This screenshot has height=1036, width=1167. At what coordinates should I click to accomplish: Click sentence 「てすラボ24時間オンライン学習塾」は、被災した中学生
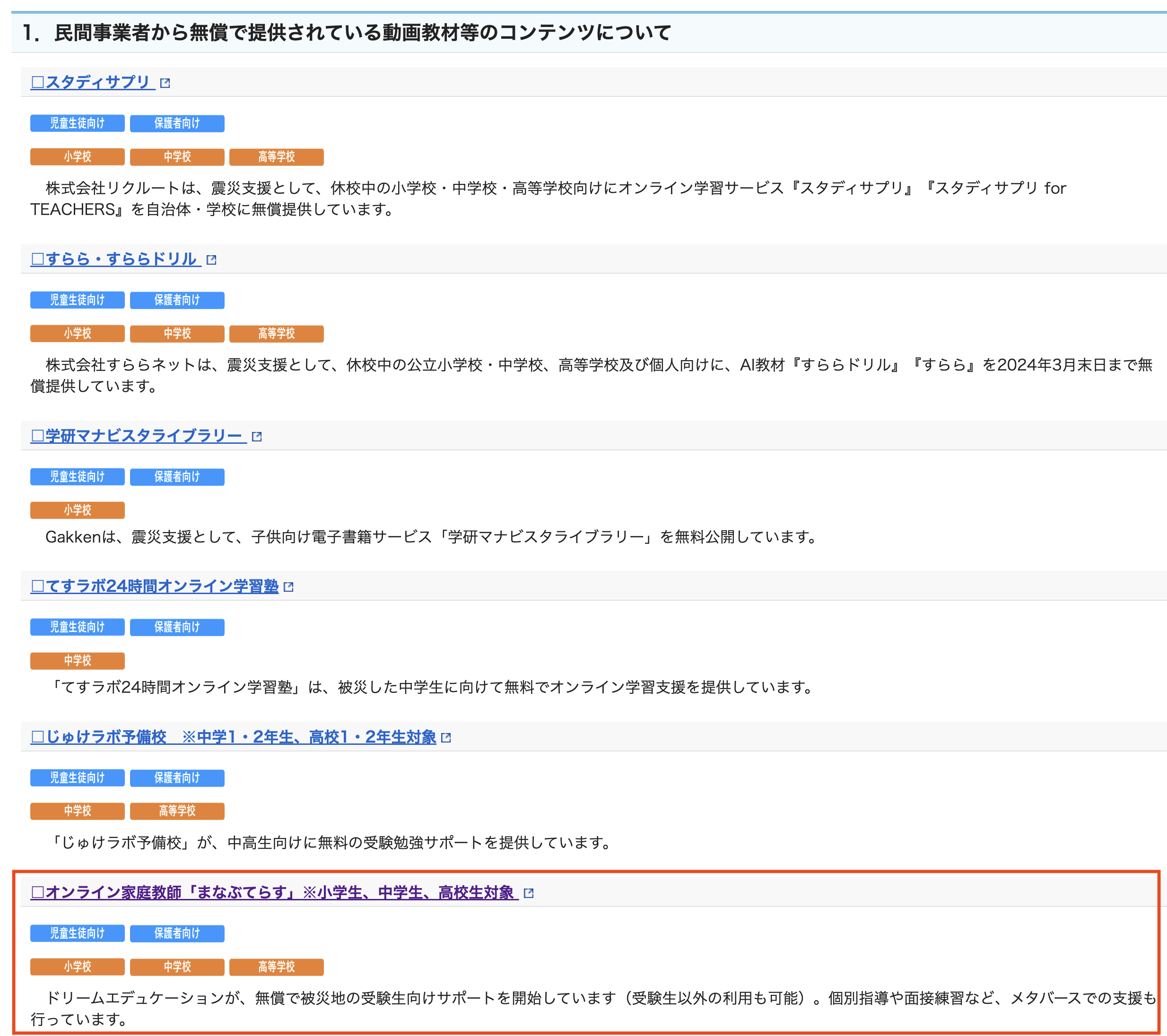431,687
